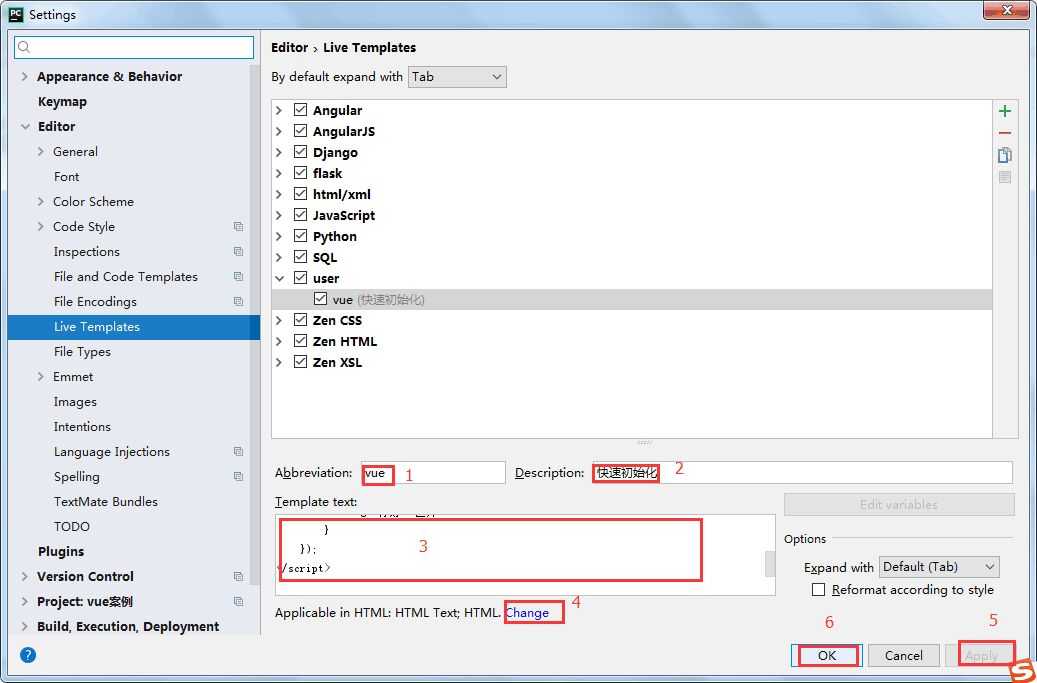Expand the Emmet subsection

pos(41,377)
